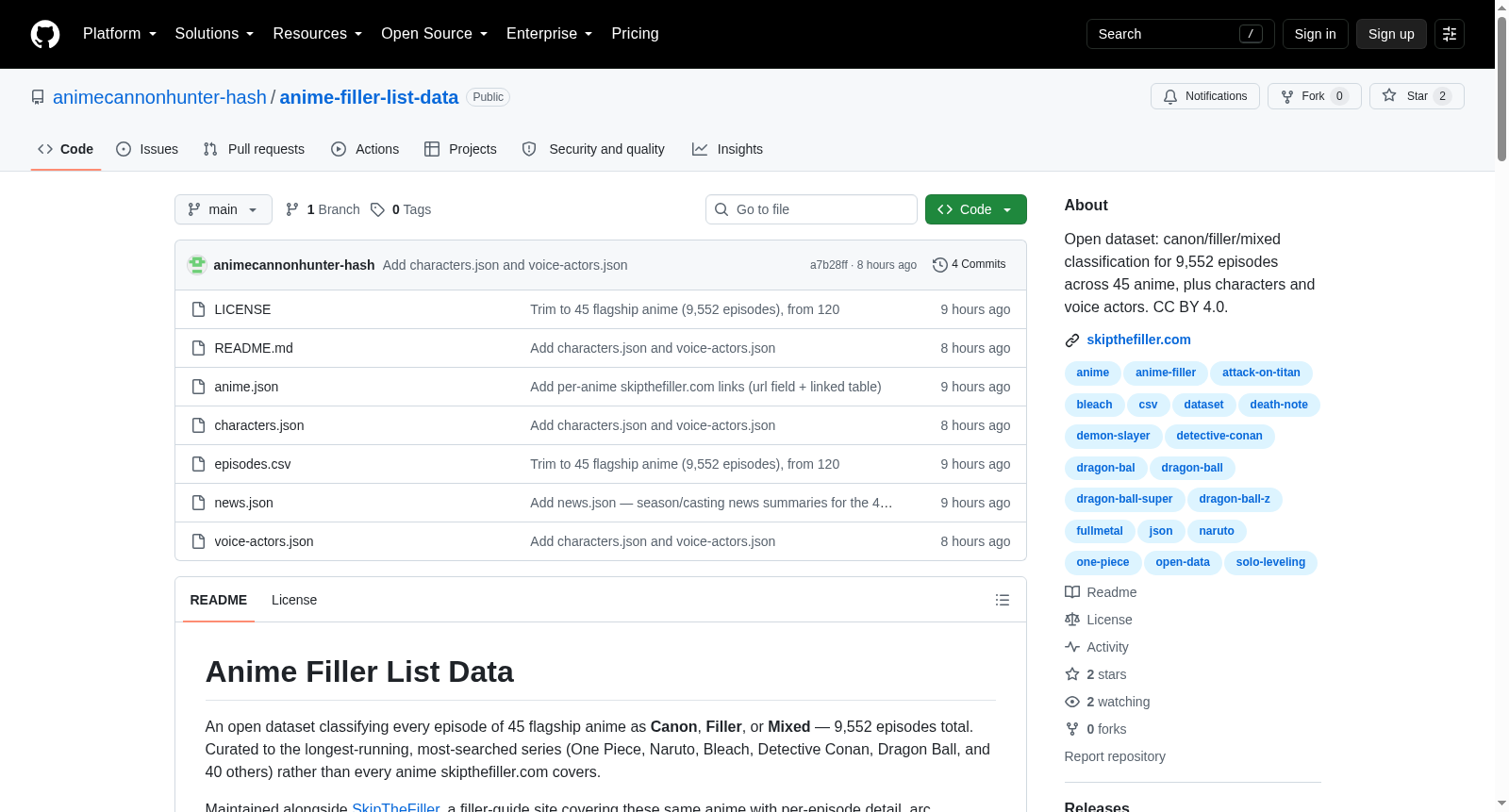
Task: Open the animecannonhunter-hash owner link in breadcrumb
Action: click(x=159, y=97)
